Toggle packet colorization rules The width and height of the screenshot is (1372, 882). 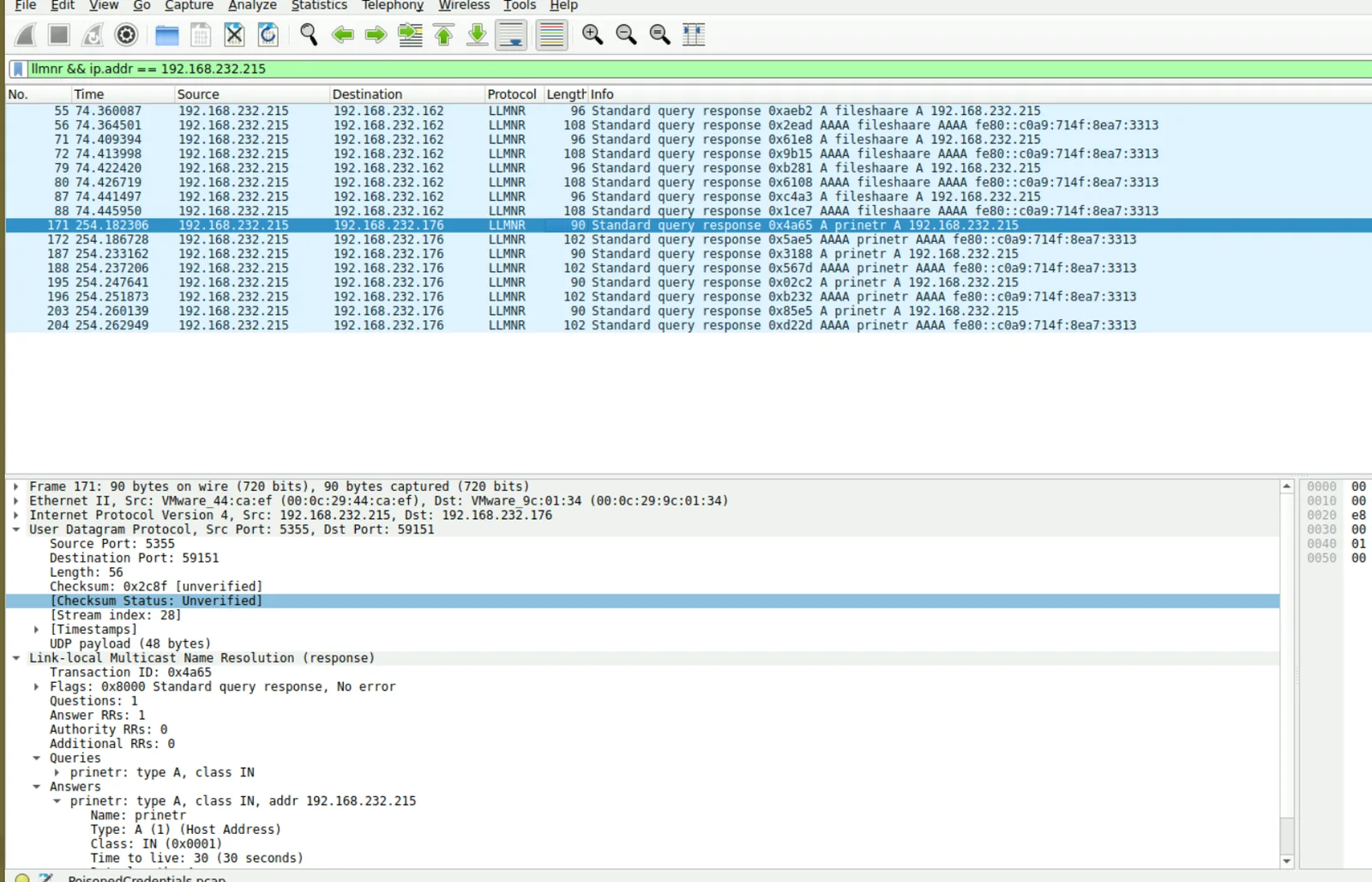click(x=551, y=35)
